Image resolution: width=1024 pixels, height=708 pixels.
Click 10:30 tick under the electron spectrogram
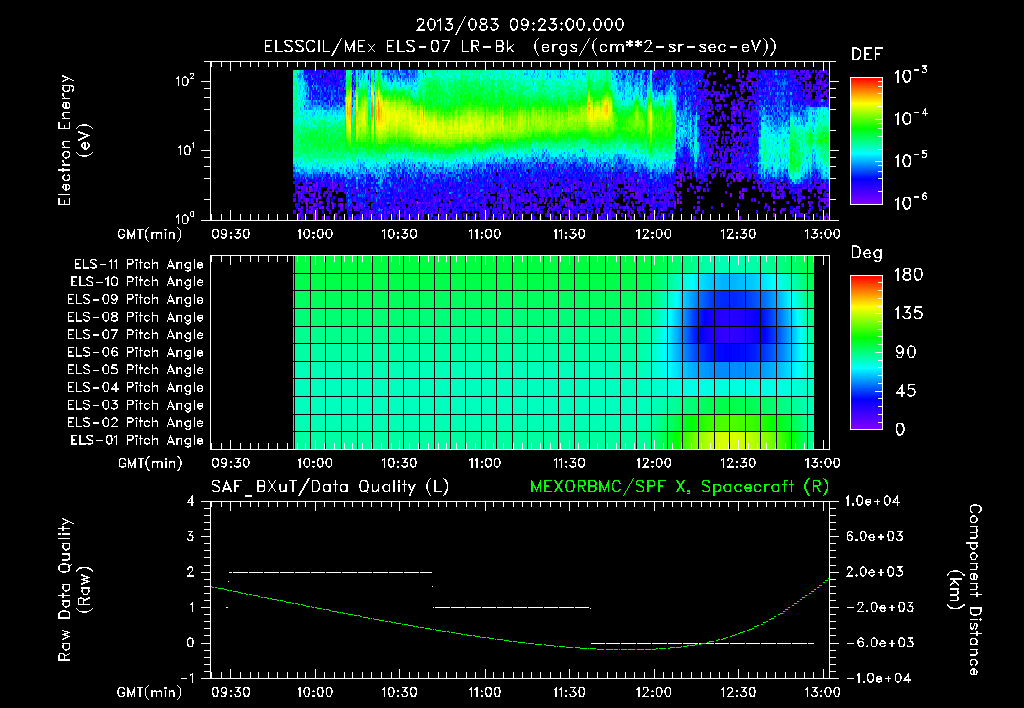click(x=399, y=234)
